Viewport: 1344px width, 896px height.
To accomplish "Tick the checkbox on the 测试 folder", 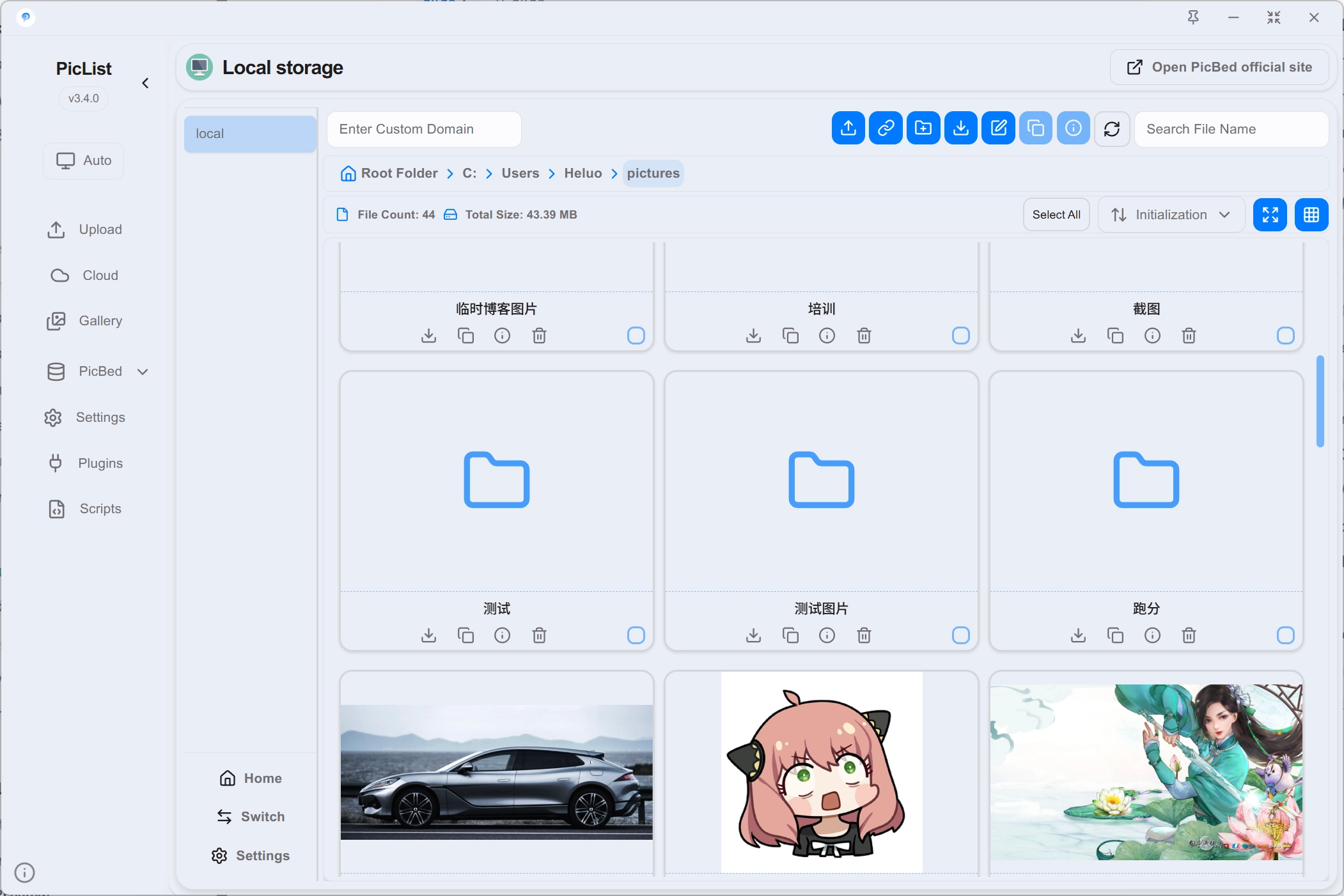I will [636, 635].
